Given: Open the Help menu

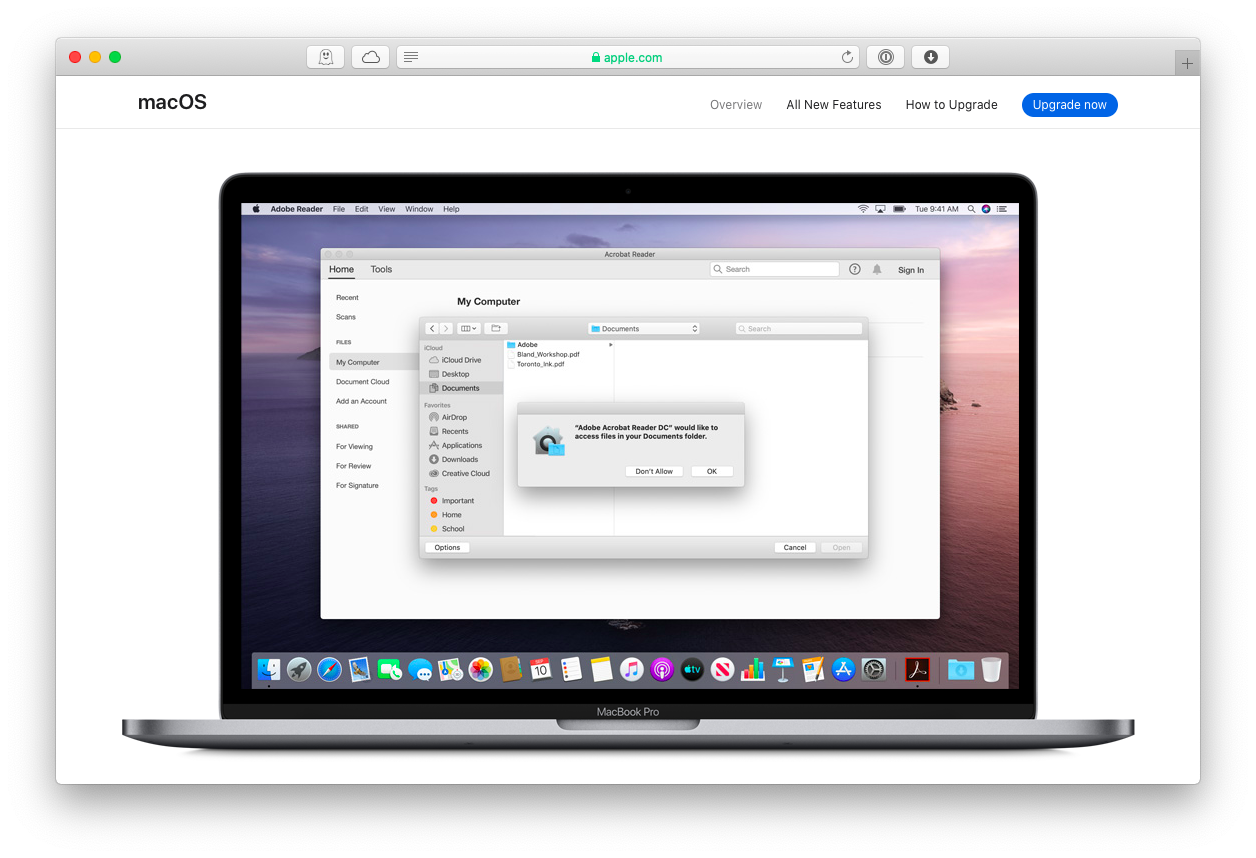Looking at the screenshot, I should tap(451, 209).
